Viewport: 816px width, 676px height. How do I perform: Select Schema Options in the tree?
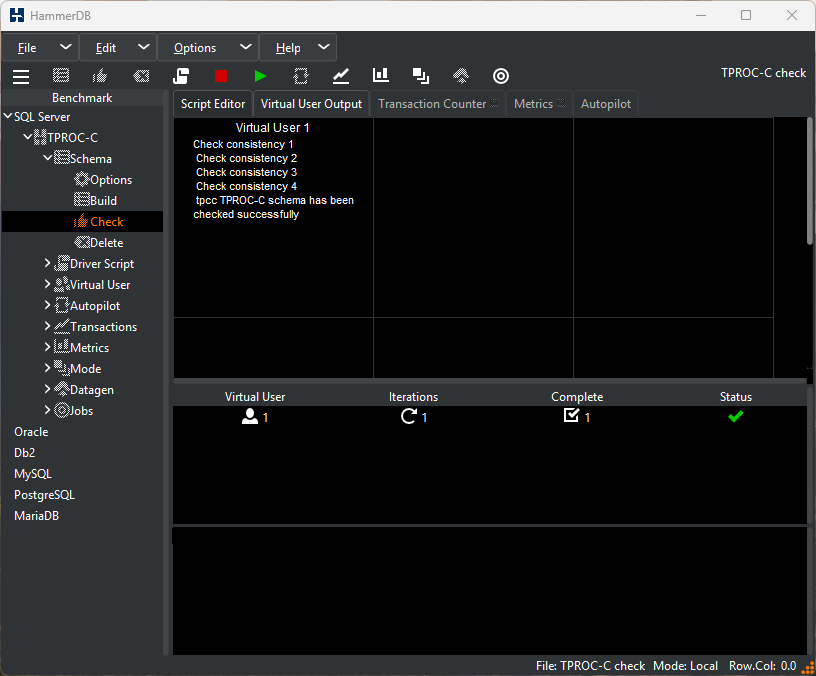point(103,180)
